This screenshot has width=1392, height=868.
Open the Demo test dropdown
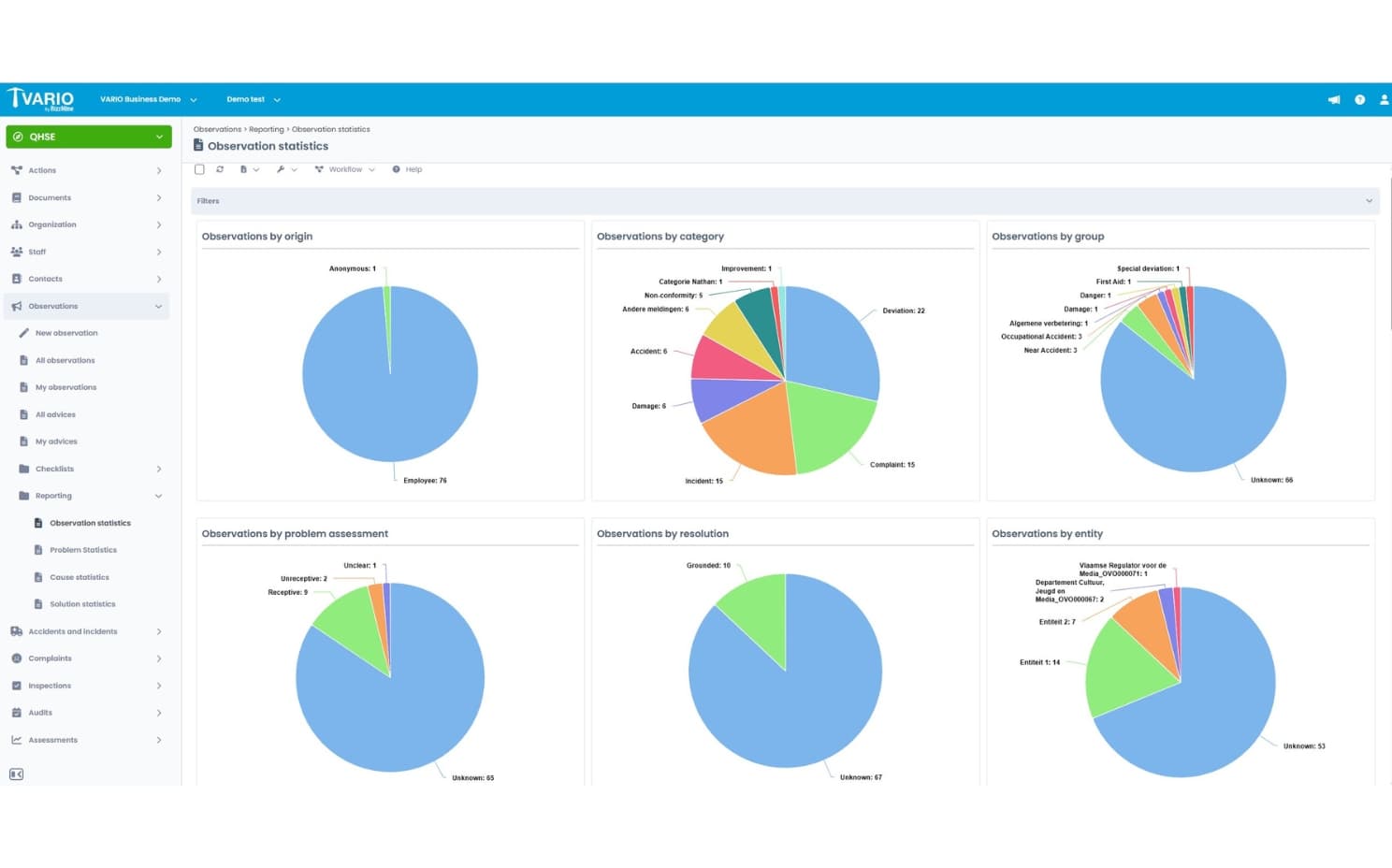253,99
